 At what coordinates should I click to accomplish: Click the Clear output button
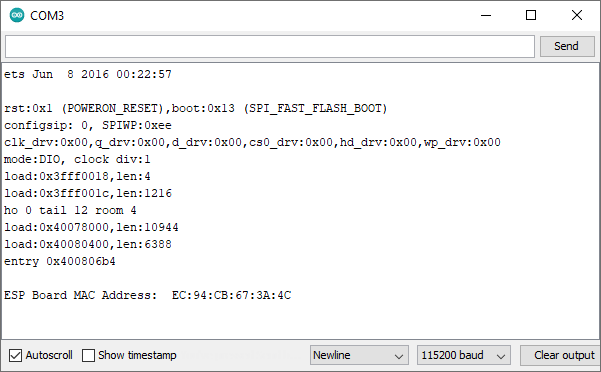(561, 355)
